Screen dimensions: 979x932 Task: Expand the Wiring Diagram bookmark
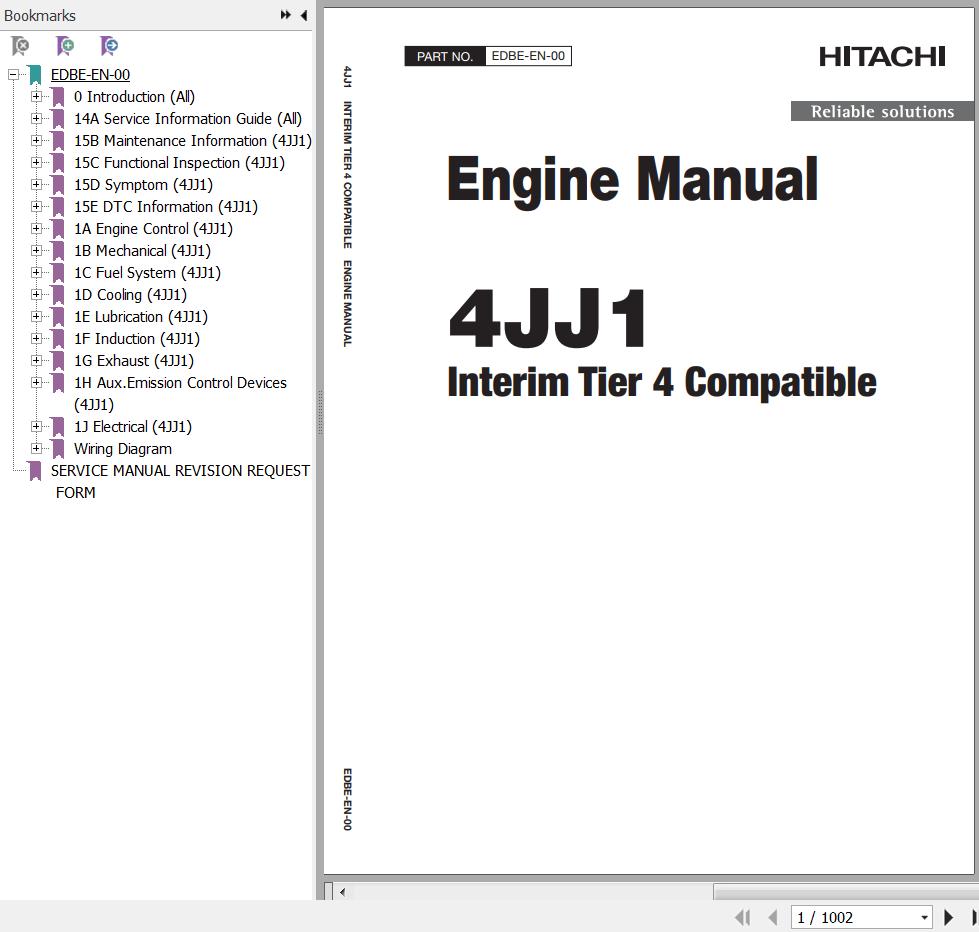click(x=36, y=449)
